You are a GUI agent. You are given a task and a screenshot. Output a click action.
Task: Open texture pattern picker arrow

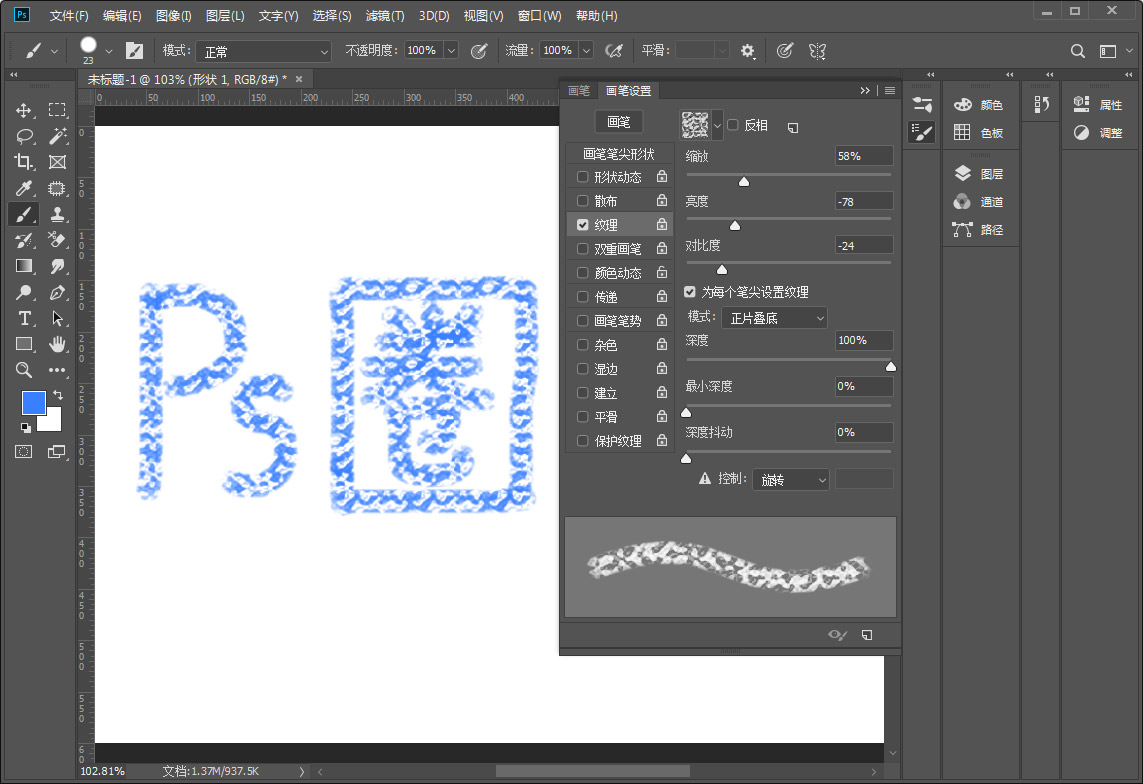(717, 125)
